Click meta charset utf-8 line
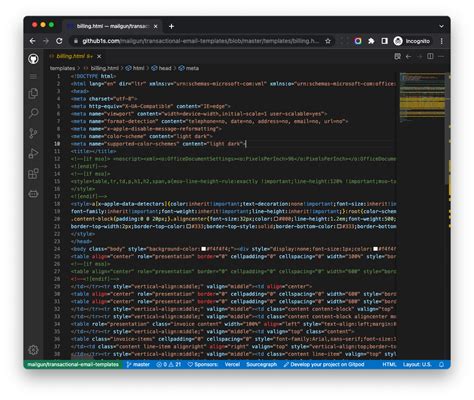The width and height of the screenshot is (474, 400). pyautogui.click(x=104, y=99)
